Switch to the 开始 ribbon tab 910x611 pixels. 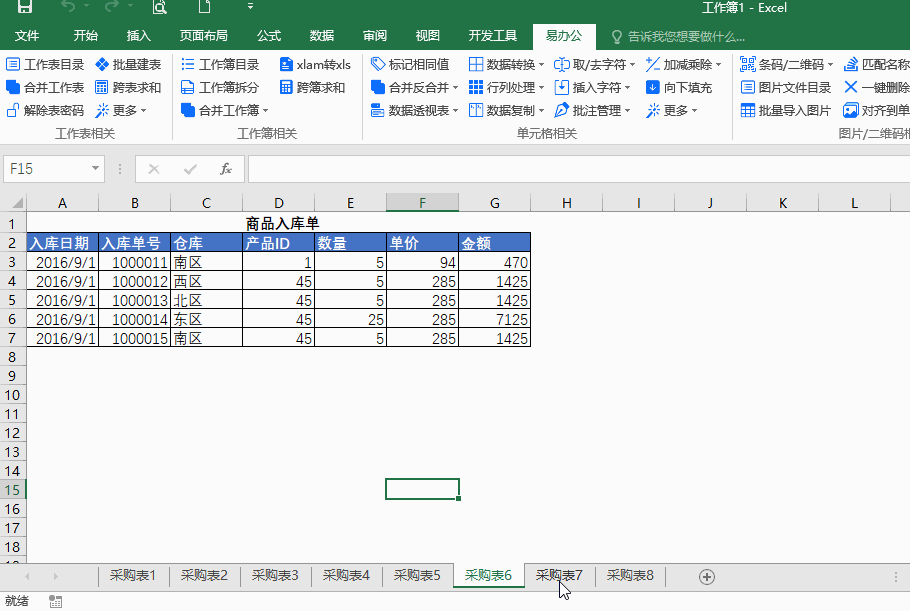[85, 36]
